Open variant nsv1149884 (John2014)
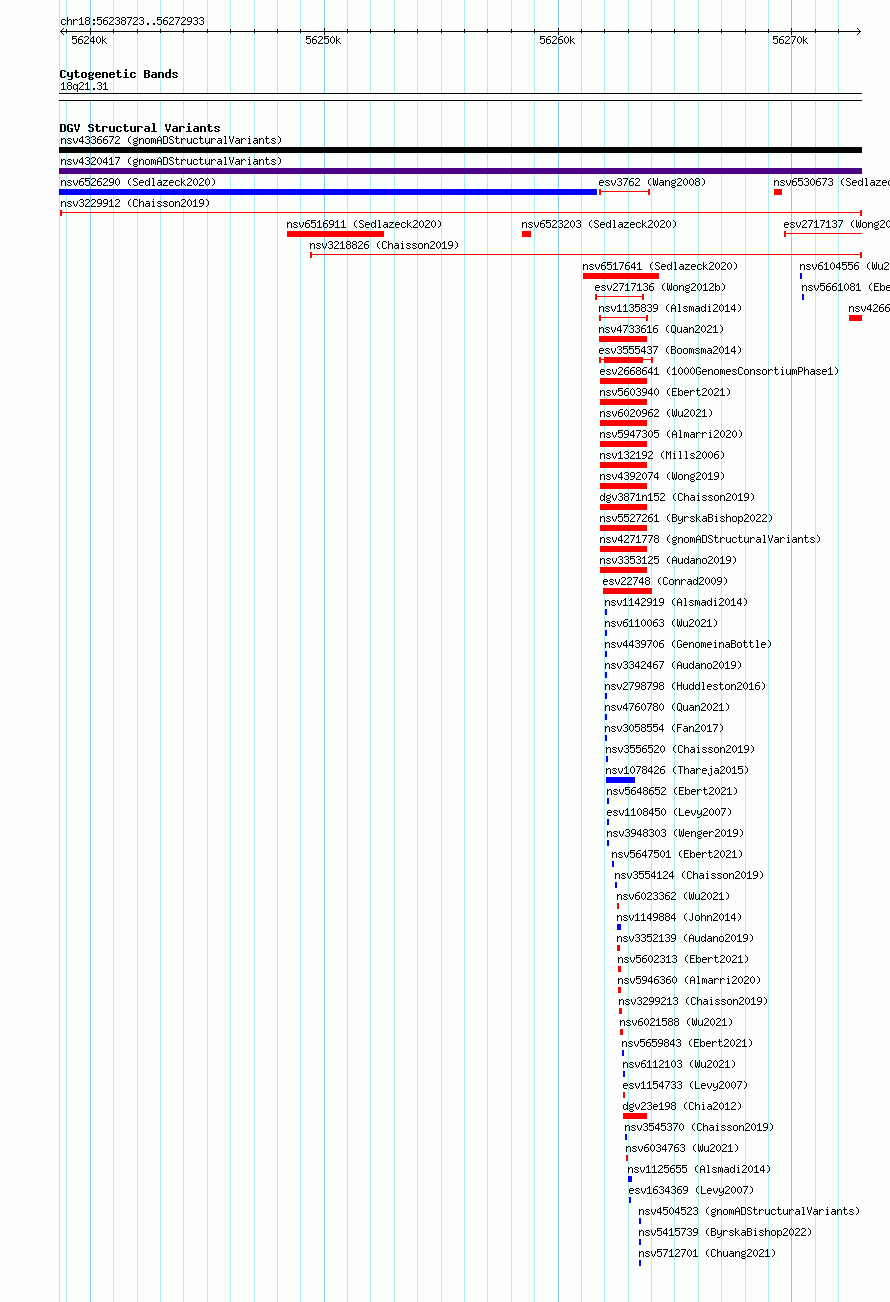Screen dimensions: 890x1302 679,917
